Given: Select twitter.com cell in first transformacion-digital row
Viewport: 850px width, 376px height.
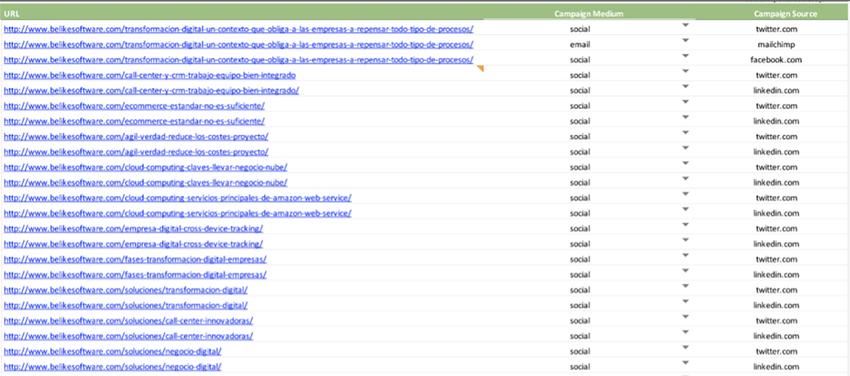Looking at the screenshot, I should pos(776,29).
